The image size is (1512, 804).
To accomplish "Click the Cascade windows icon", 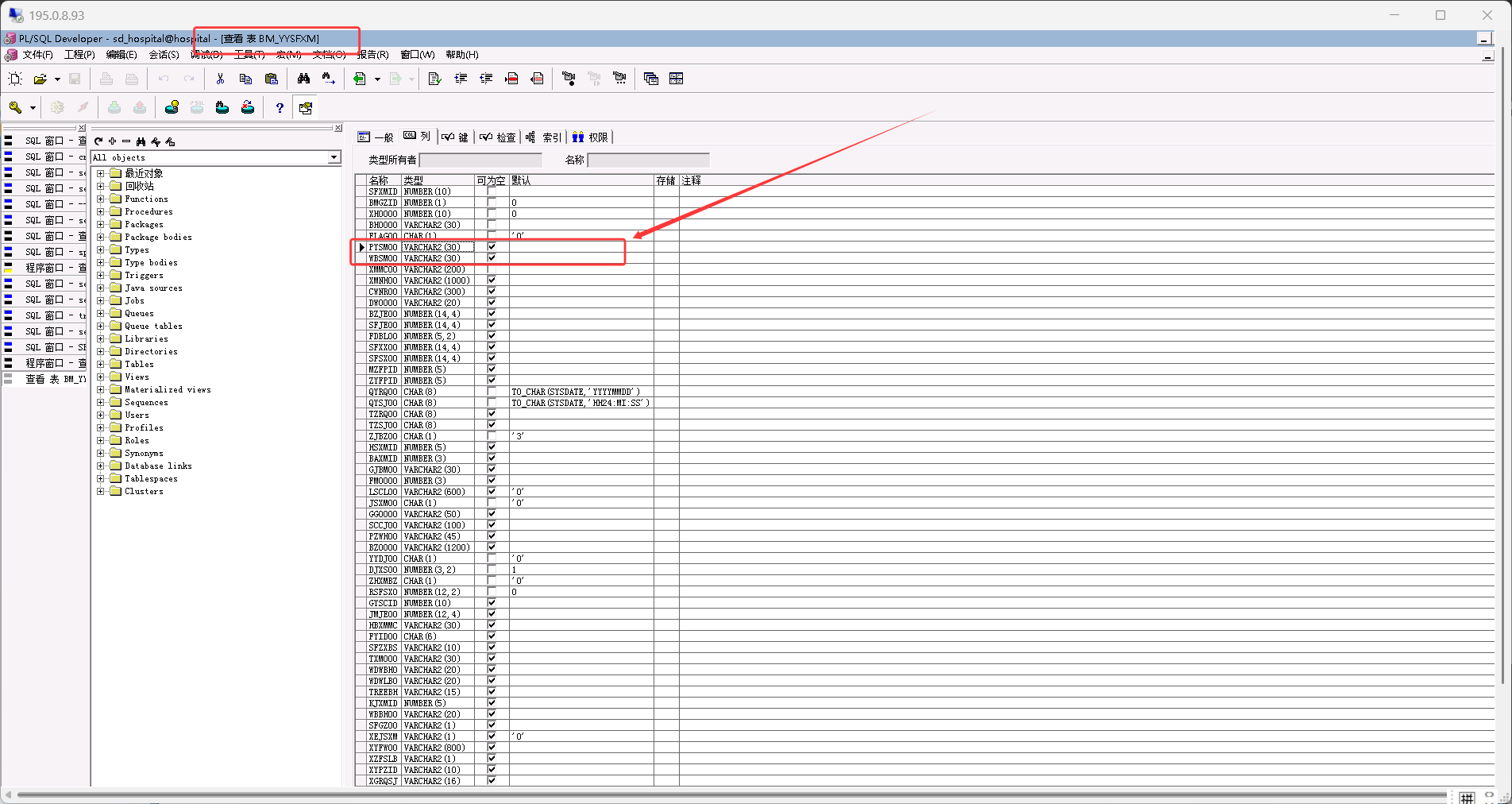I will coord(651,79).
